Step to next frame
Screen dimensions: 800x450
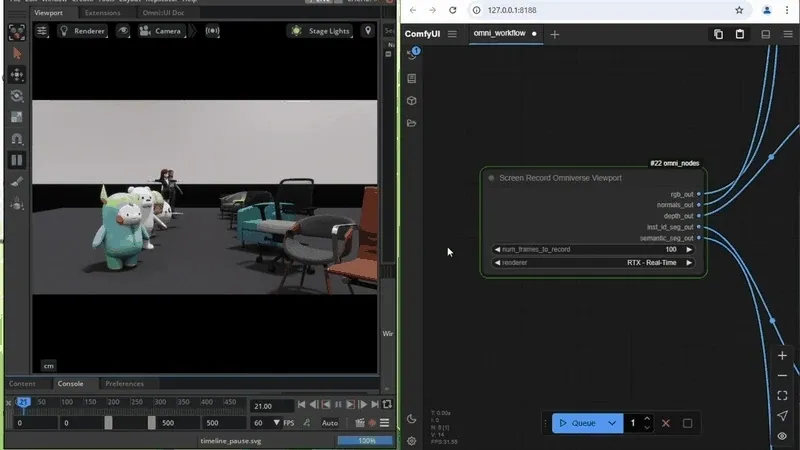pyautogui.click(x=363, y=405)
